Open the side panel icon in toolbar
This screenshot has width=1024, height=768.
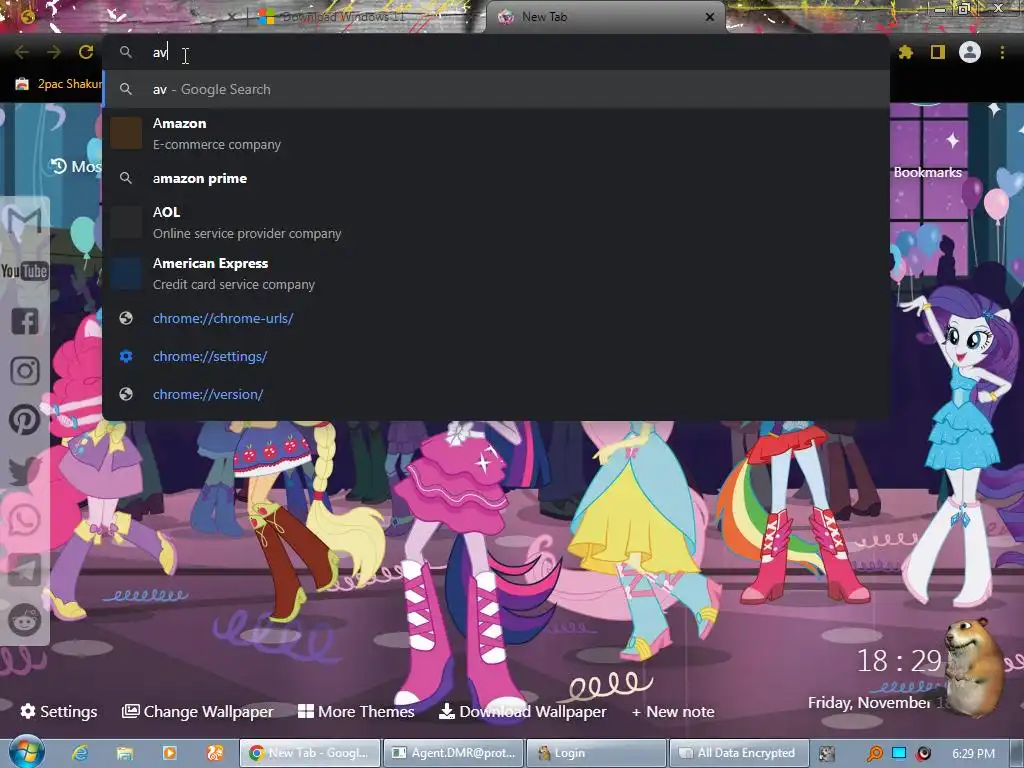pos(938,52)
